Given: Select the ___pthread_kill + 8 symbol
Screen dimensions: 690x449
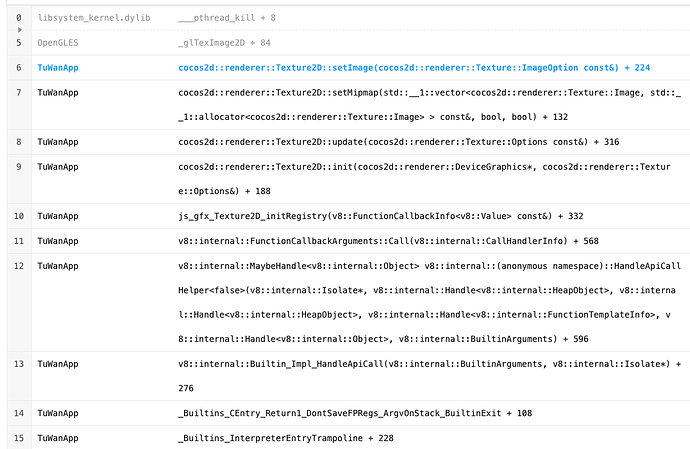Looking at the screenshot, I should (x=226, y=18).
